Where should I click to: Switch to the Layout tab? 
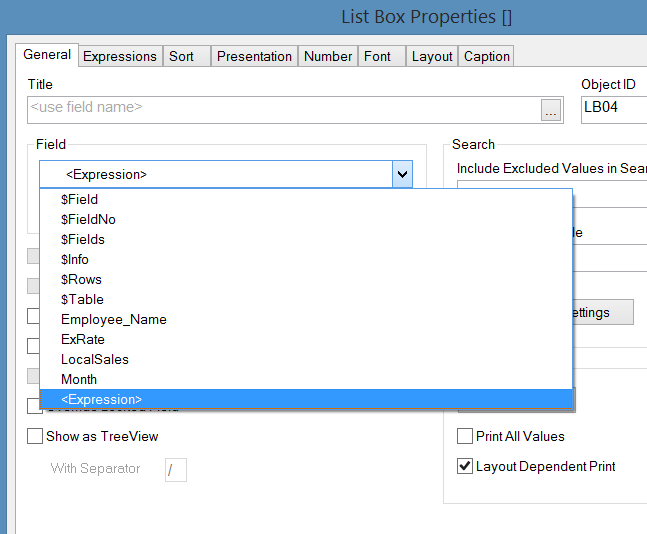(432, 57)
